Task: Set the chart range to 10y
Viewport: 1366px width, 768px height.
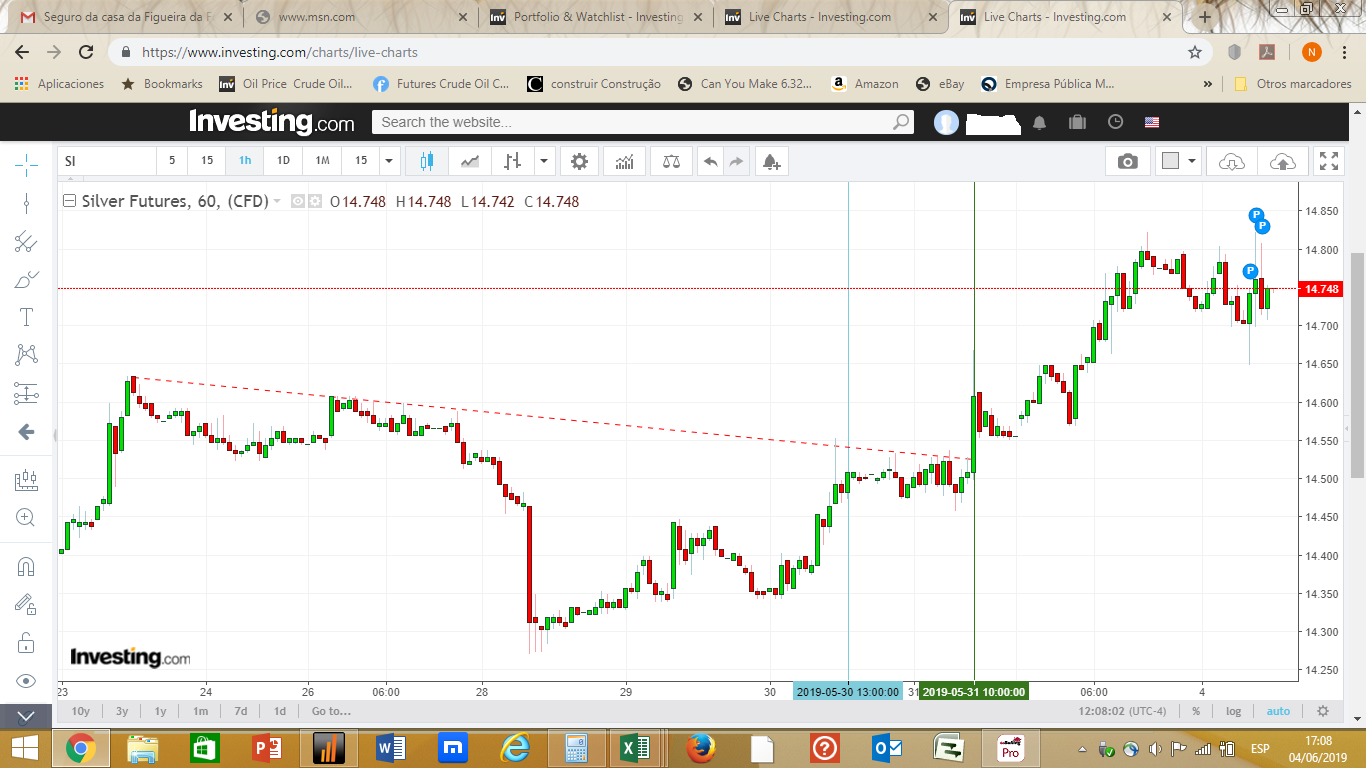Action: (x=81, y=711)
